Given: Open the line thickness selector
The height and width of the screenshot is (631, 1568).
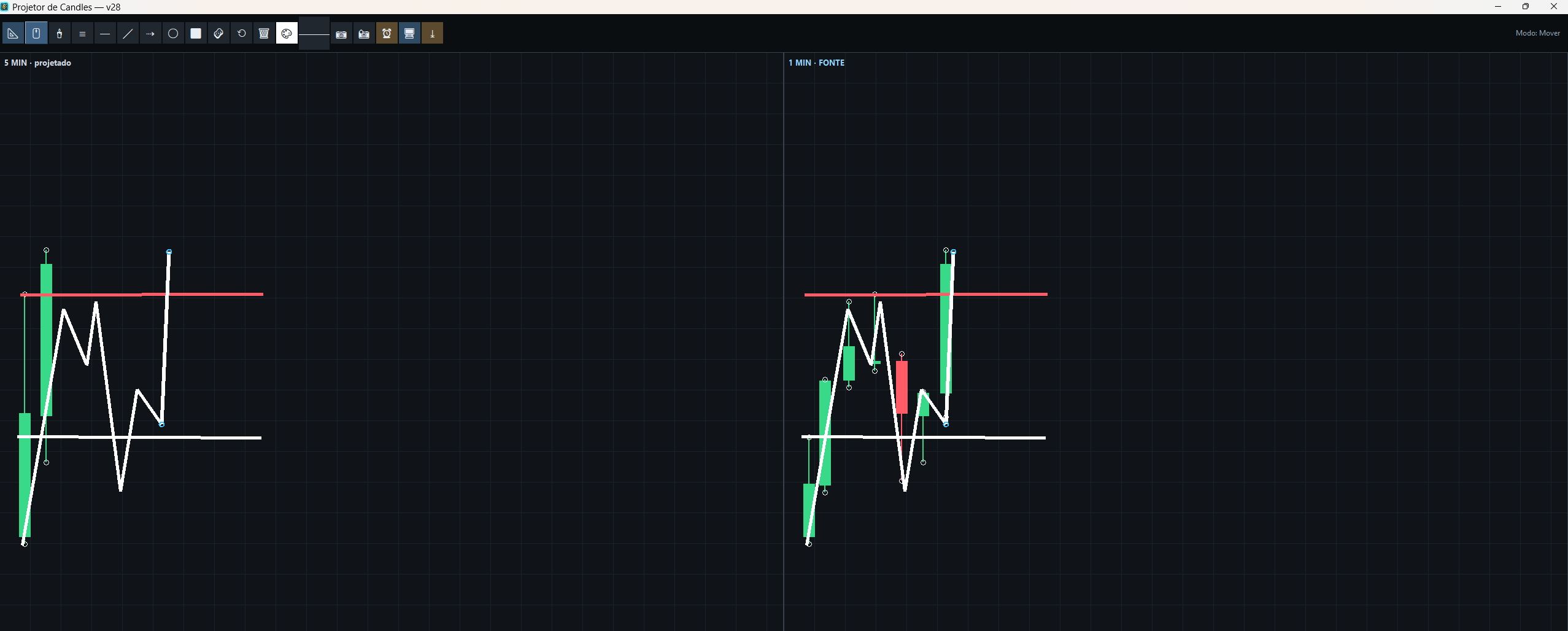Looking at the screenshot, I should (x=314, y=34).
